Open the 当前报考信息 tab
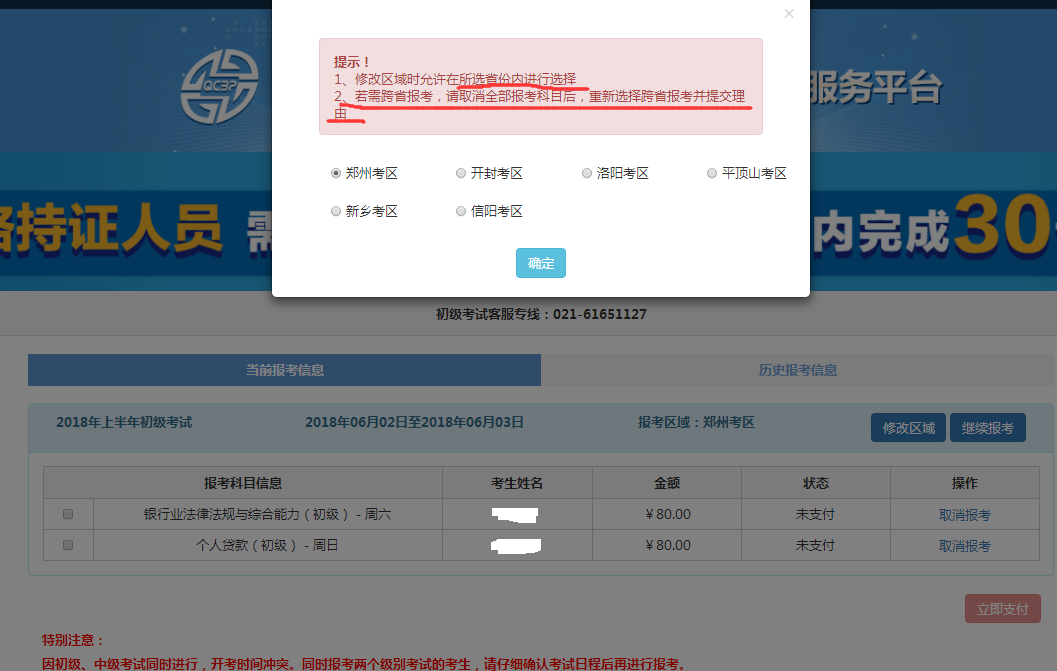This screenshot has height=671, width=1057. coord(283,369)
